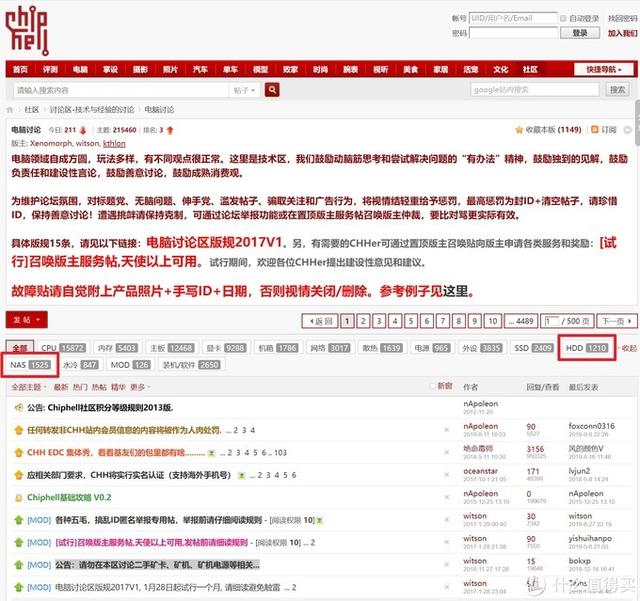This screenshot has width=640, height=601.
Task: Toggle the auto-login checkbox
Action: coord(563,18)
